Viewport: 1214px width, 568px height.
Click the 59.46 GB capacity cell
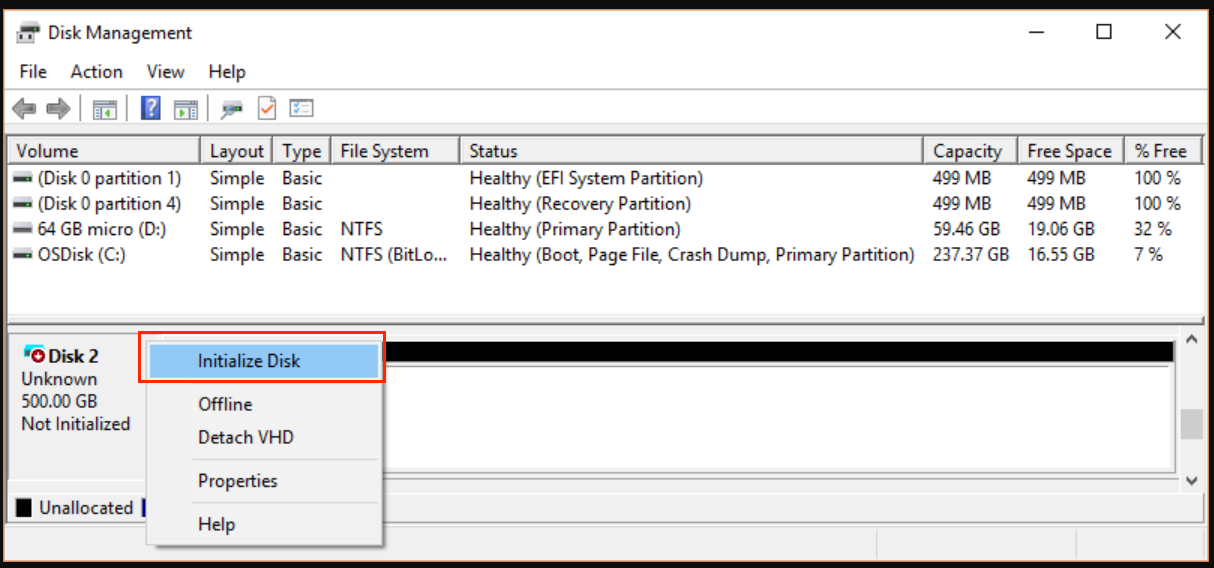pyautogui.click(x=966, y=229)
